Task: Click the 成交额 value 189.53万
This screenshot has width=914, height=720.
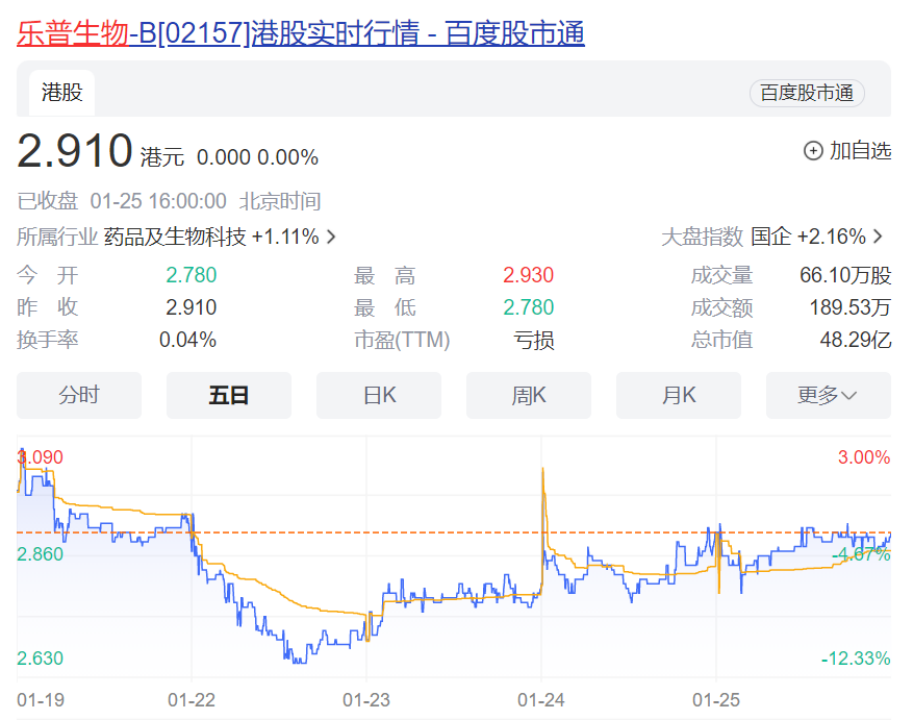Action: [850, 307]
